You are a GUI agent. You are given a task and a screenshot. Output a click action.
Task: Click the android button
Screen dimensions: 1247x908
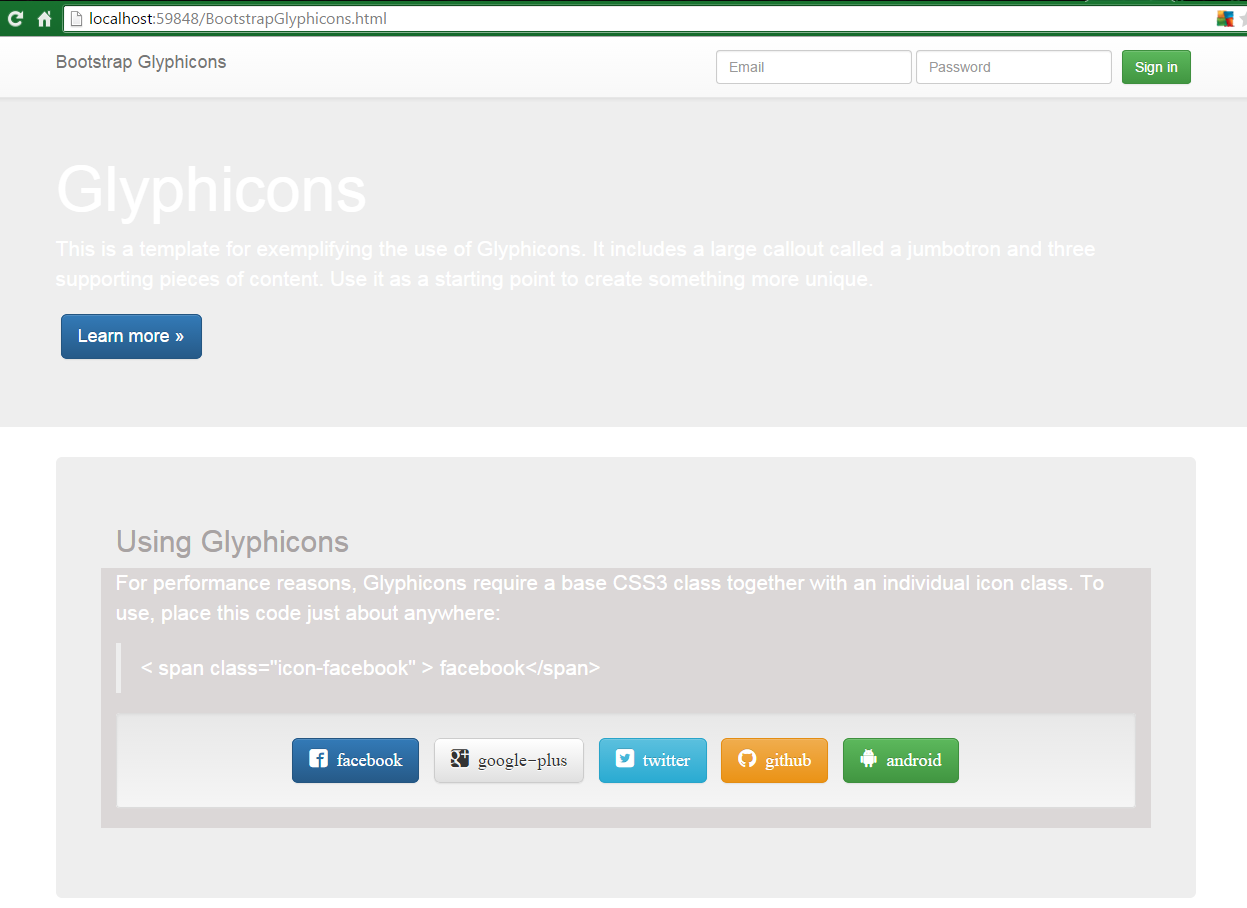pos(900,760)
